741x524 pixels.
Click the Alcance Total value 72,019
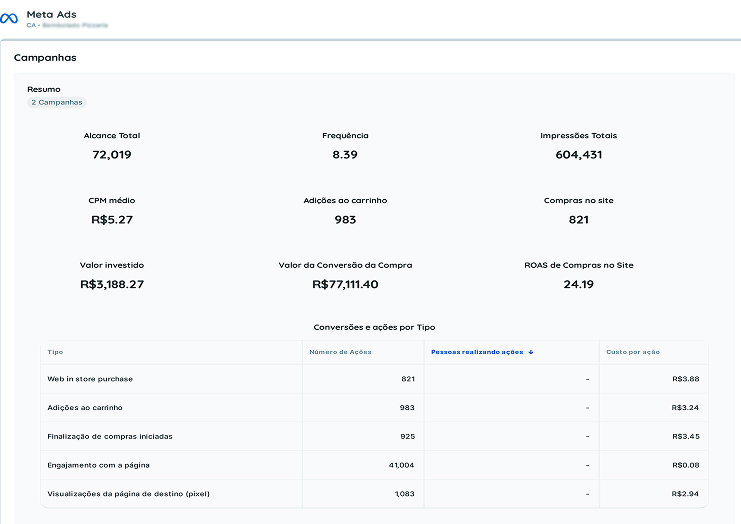point(112,155)
